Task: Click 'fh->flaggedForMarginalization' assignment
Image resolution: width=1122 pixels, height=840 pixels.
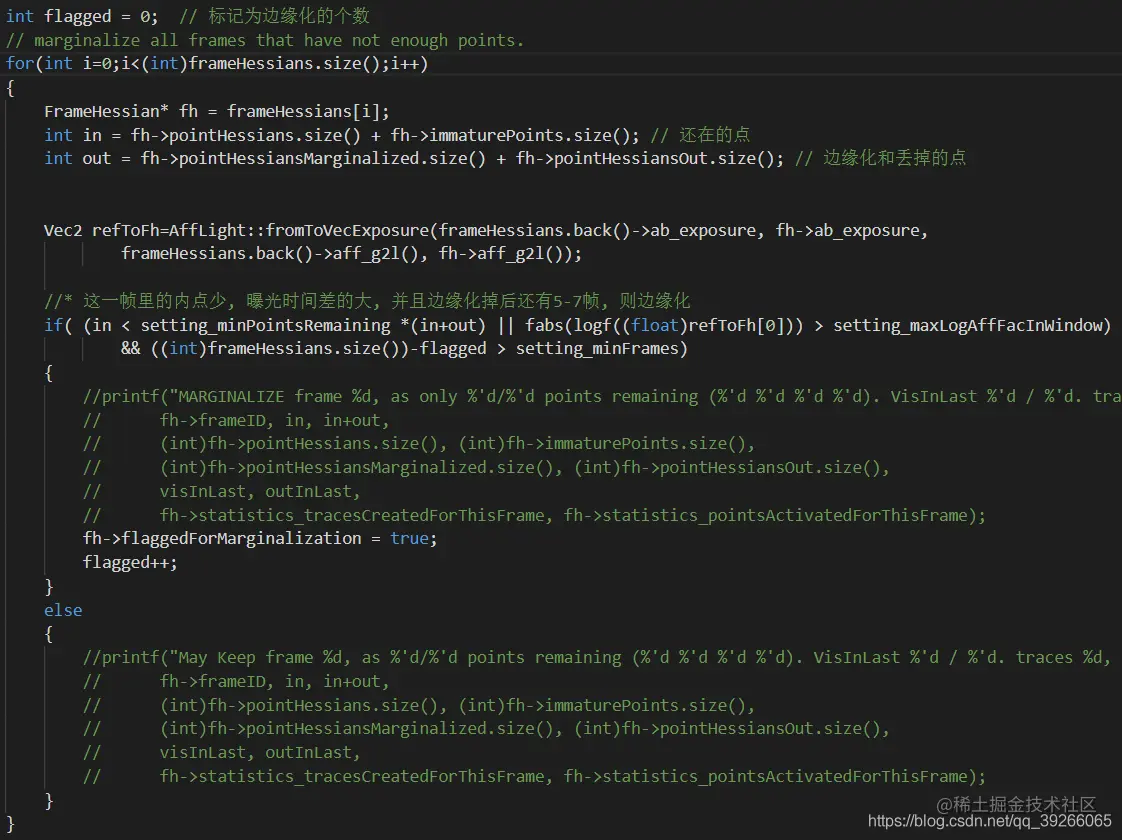Action: point(222,539)
